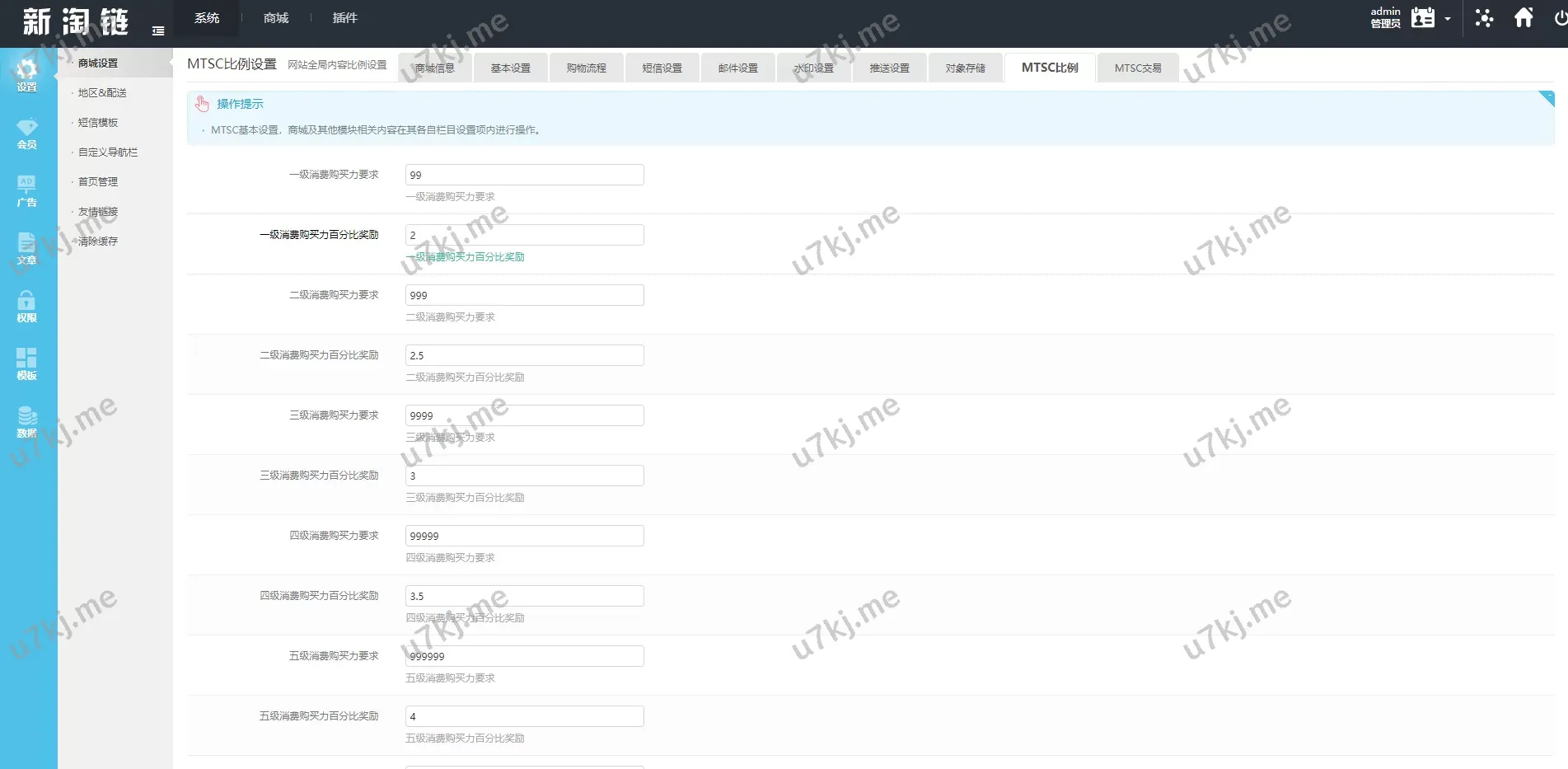The width and height of the screenshot is (1568, 769).
Task: Click the 权限 lock icon in sidebar
Action: 27,306
